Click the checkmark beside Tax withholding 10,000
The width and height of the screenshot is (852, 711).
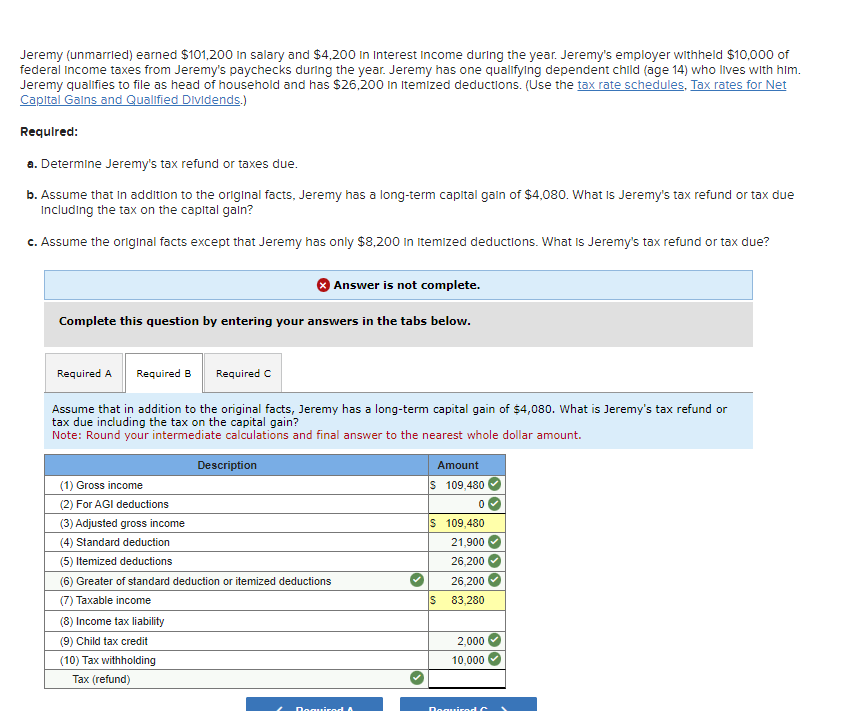pos(494,659)
